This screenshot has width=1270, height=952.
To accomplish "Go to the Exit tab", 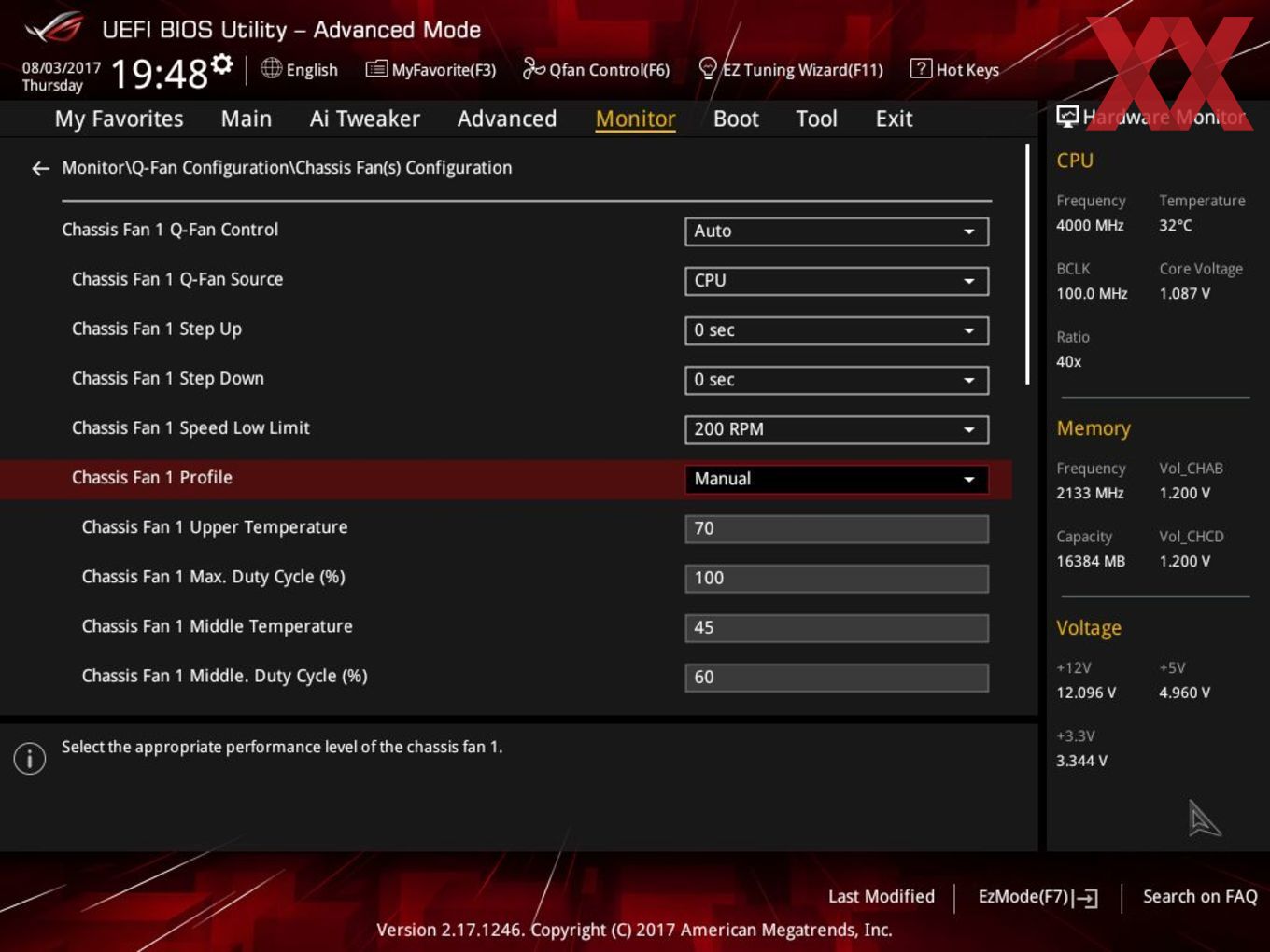I will (x=894, y=119).
